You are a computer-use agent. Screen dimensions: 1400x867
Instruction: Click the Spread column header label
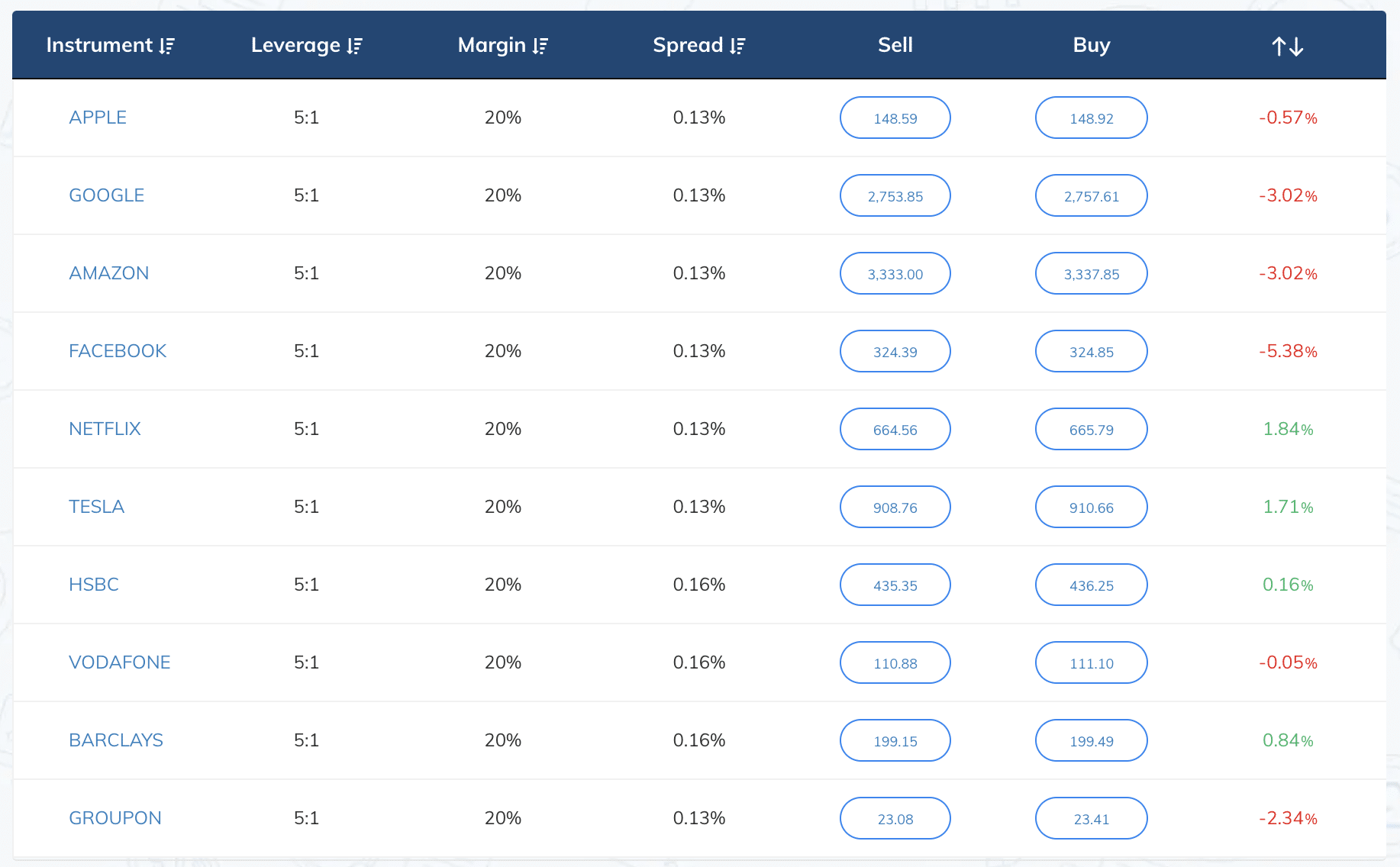coord(688,46)
